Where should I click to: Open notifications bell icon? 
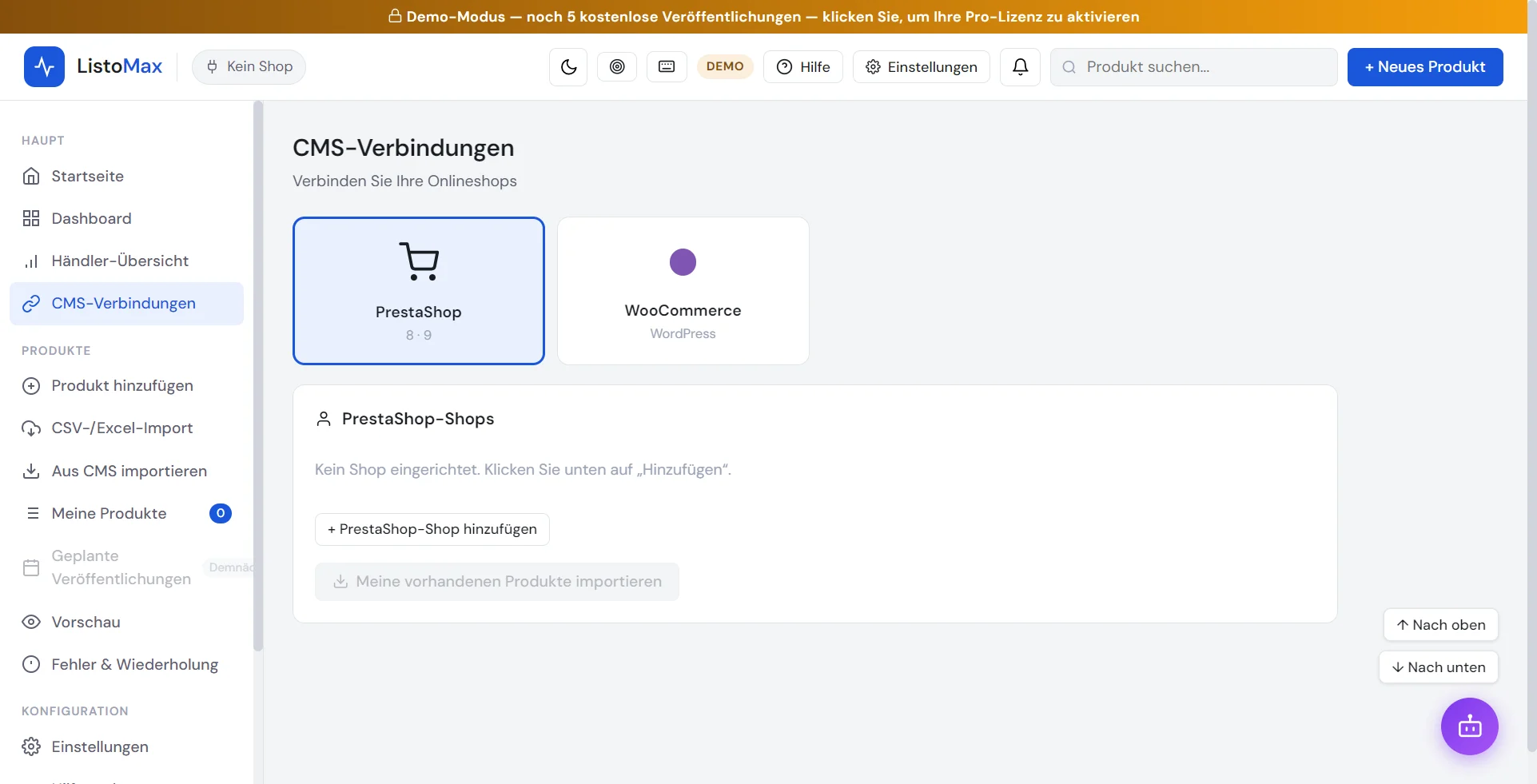(1020, 67)
